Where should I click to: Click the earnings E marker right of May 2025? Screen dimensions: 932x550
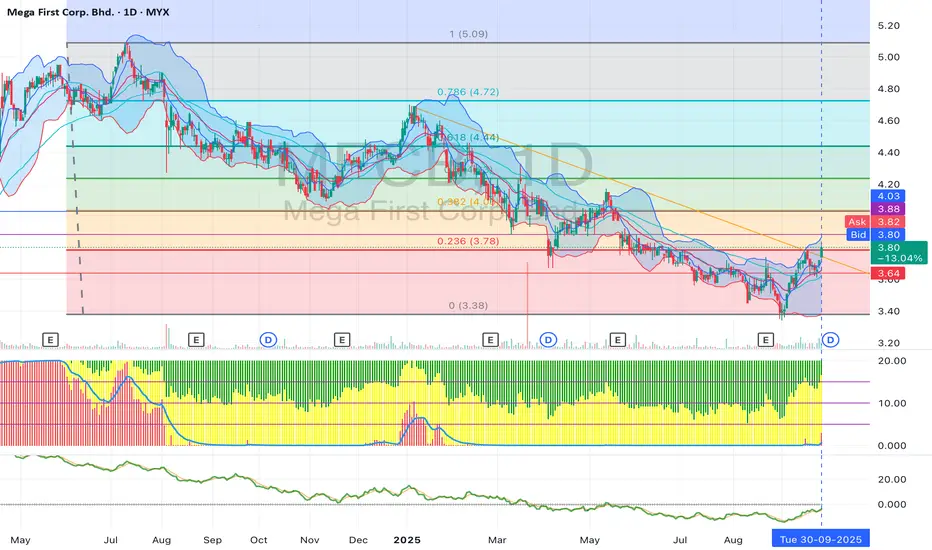tap(618, 340)
